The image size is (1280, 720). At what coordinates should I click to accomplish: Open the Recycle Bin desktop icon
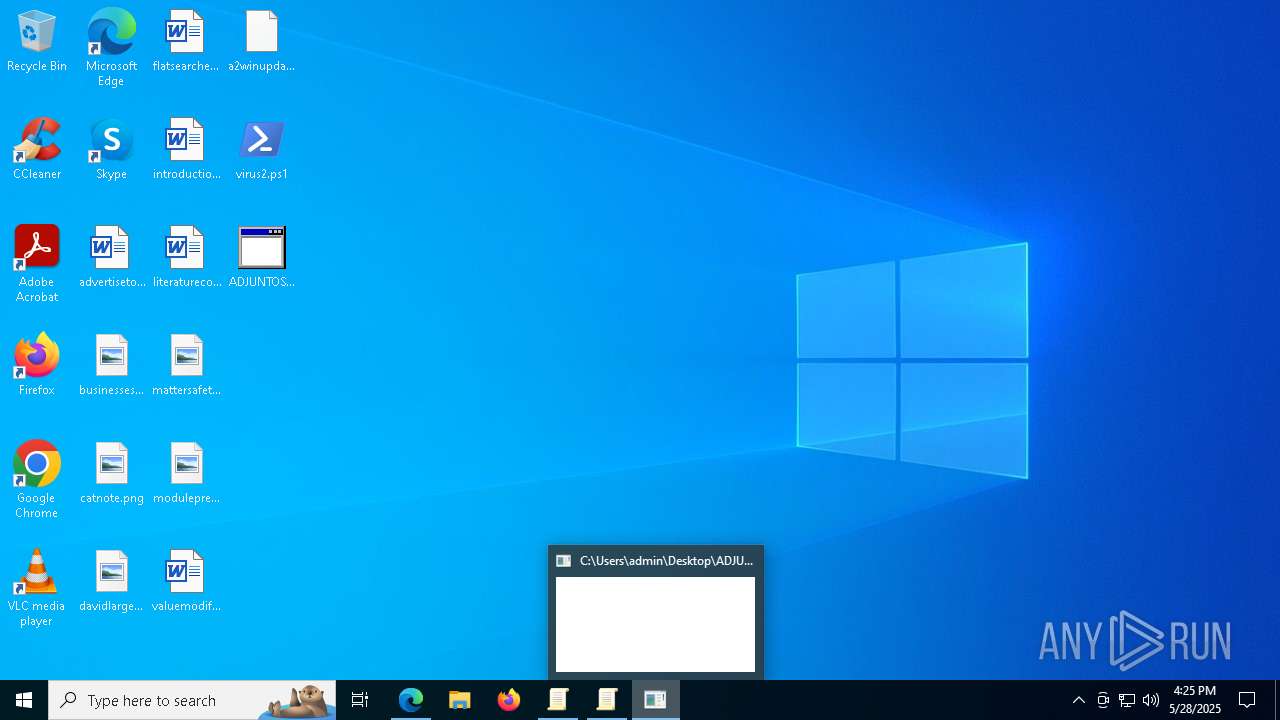click(x=37, y=41)
